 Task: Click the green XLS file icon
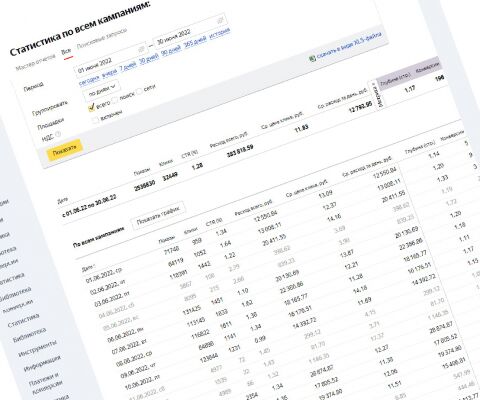312,59
